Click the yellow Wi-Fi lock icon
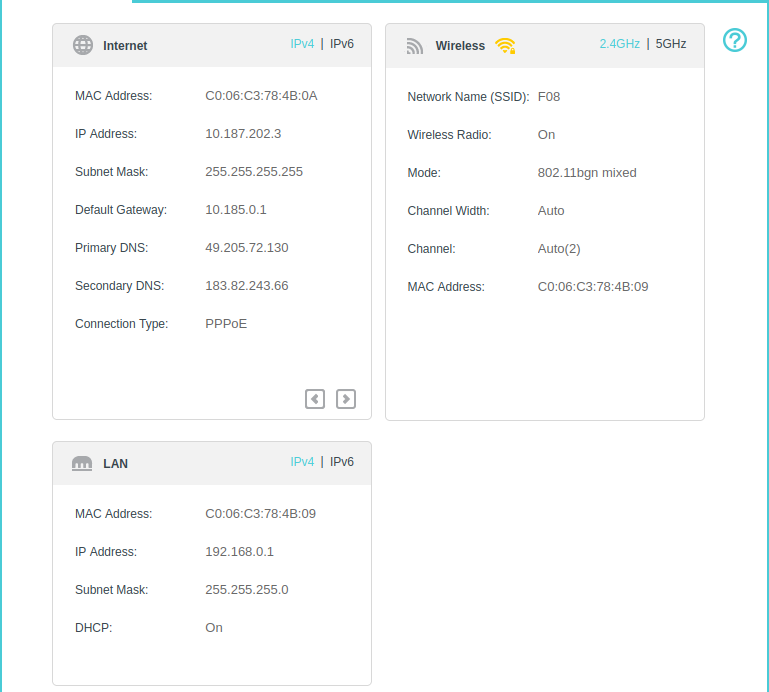The image size is (769, 692). click(x=505, y=45)
